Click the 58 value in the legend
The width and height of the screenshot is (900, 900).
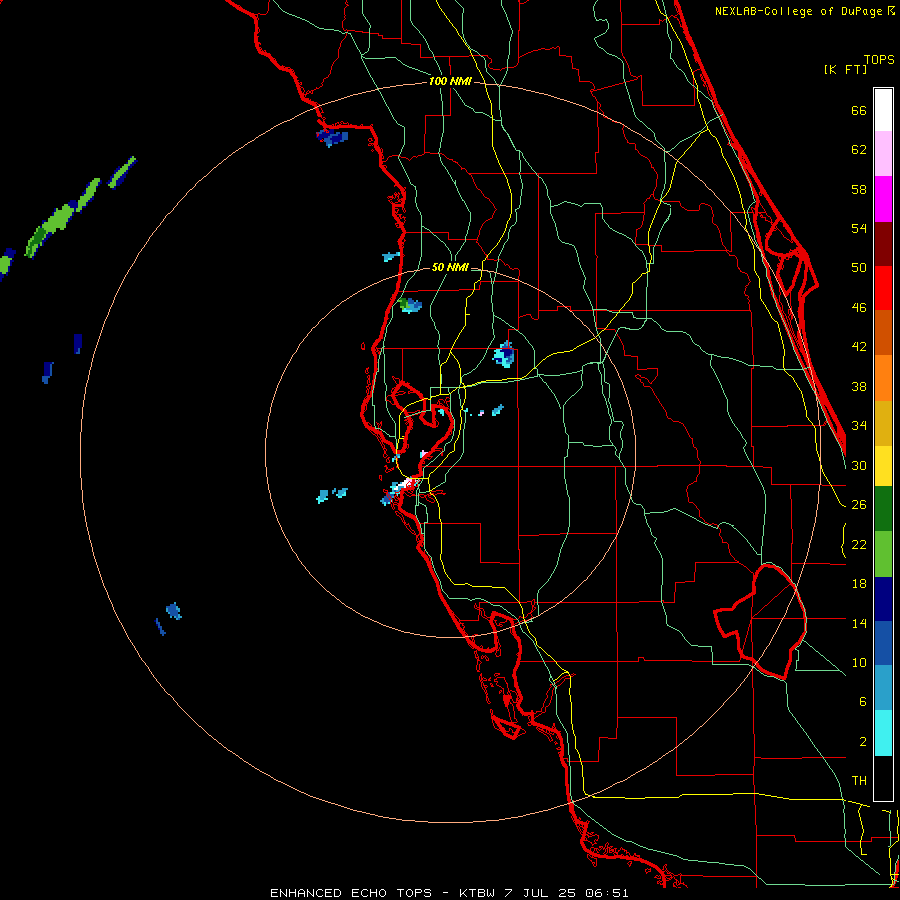point(859,189)
